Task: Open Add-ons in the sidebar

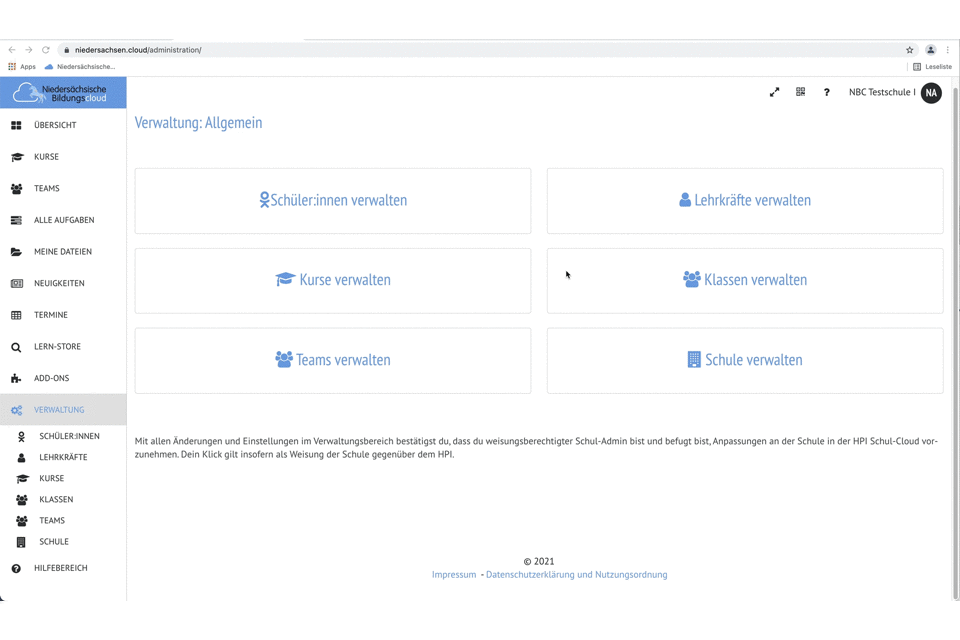Action: tap(51, 378)
